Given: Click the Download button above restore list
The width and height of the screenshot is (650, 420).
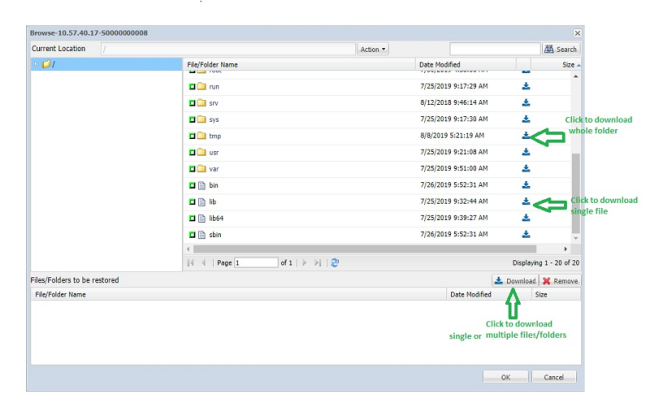Looking at the screenshot, I should [515, 281].
